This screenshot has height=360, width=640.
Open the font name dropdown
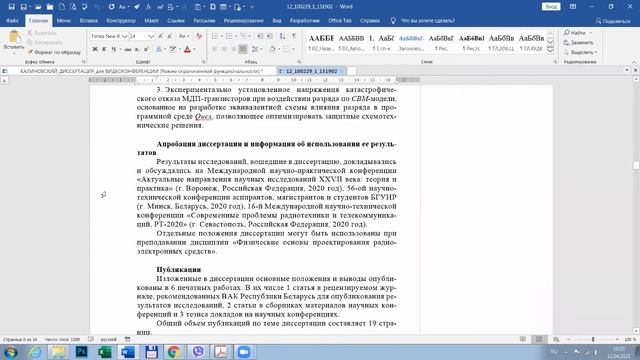click(x=124, y=36)
